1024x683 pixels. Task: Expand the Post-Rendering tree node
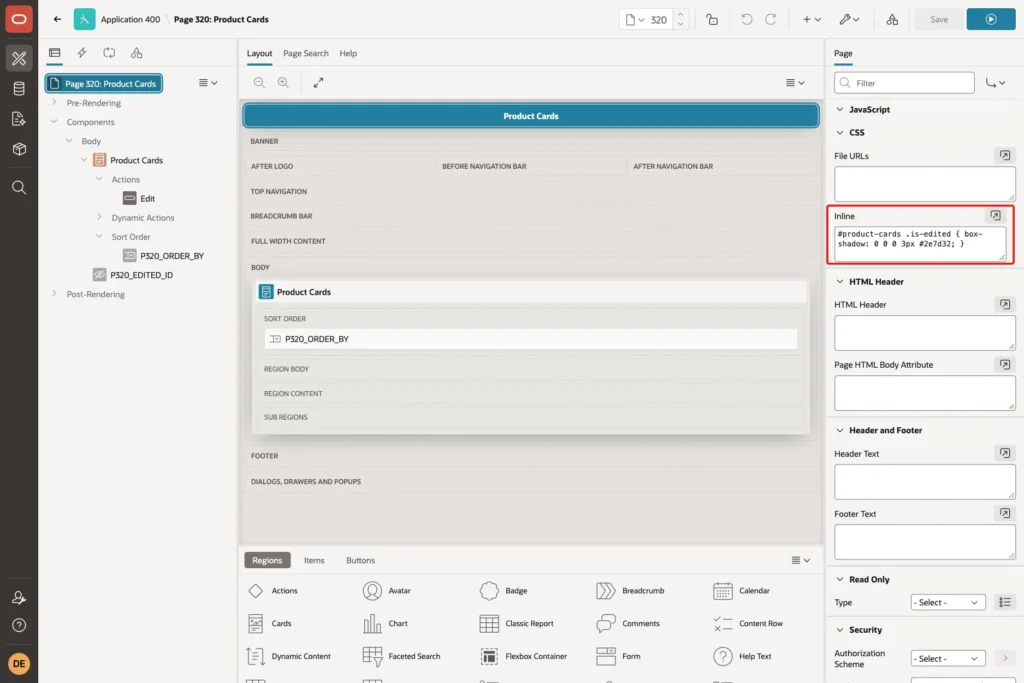click(54, 294)
